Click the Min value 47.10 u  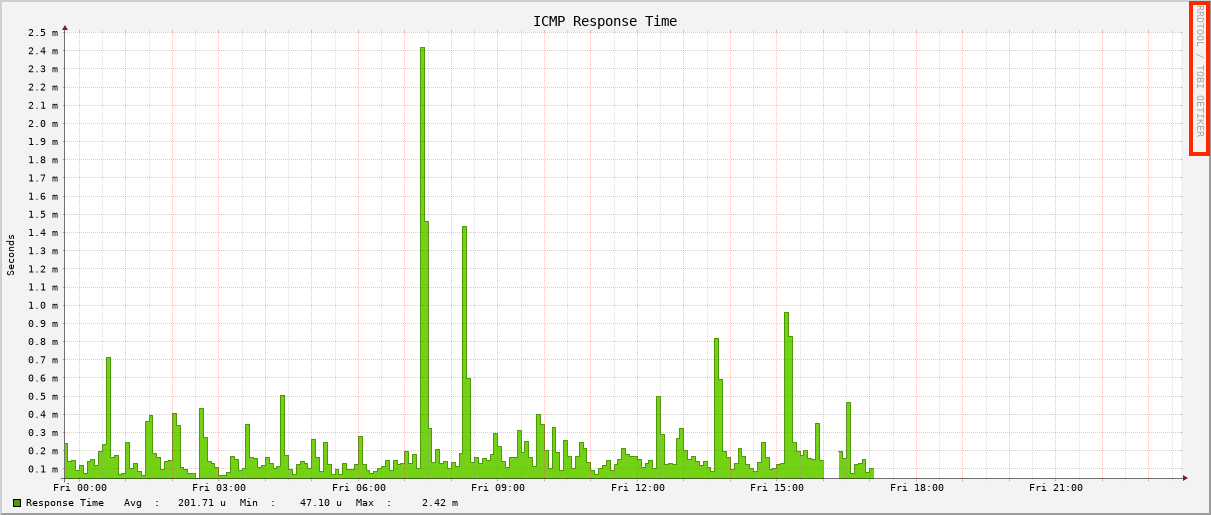(321, 503)
